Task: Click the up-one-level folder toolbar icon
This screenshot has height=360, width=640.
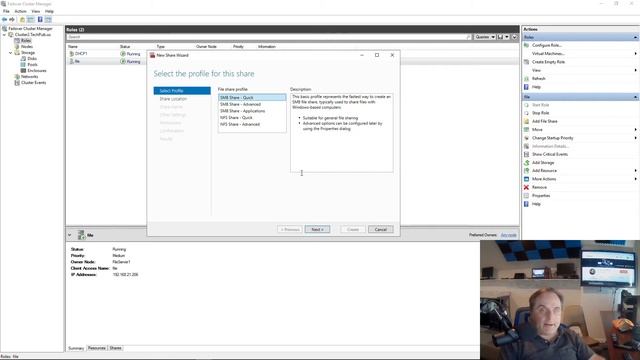Action: (22, 19)
